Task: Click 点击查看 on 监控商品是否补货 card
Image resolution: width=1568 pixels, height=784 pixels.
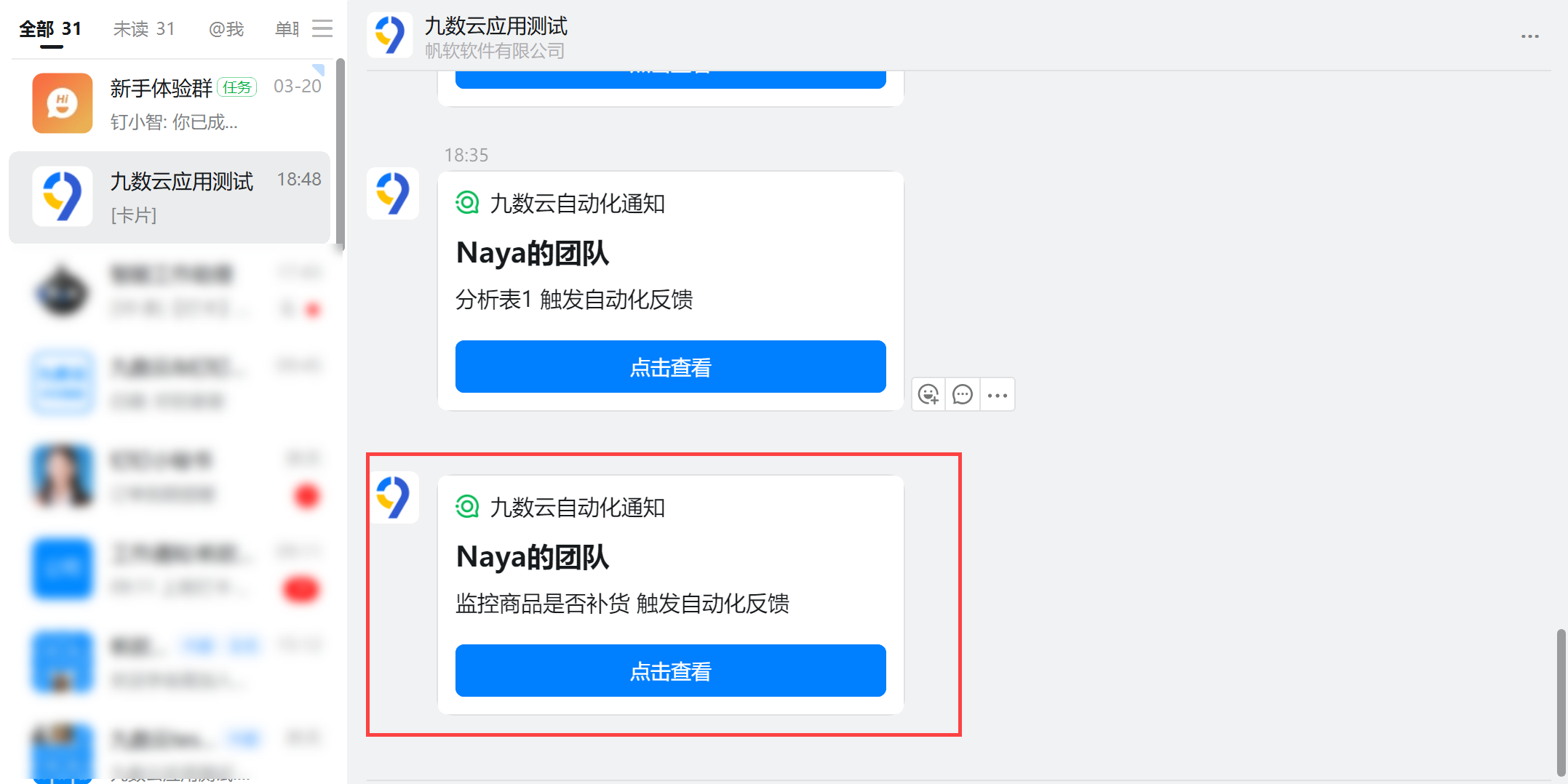Action: [670, 671]
